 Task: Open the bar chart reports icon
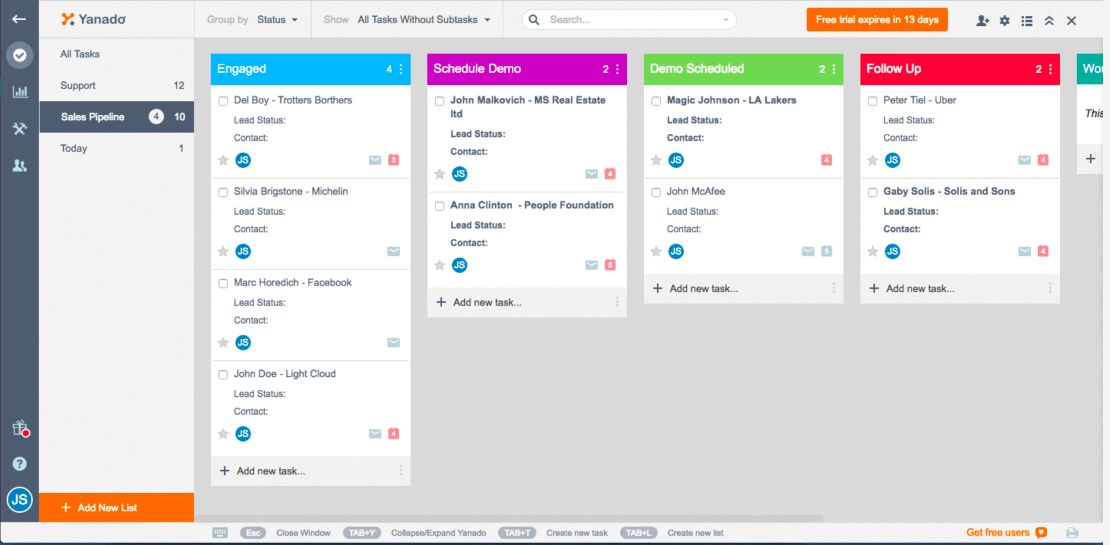[20, 91]
